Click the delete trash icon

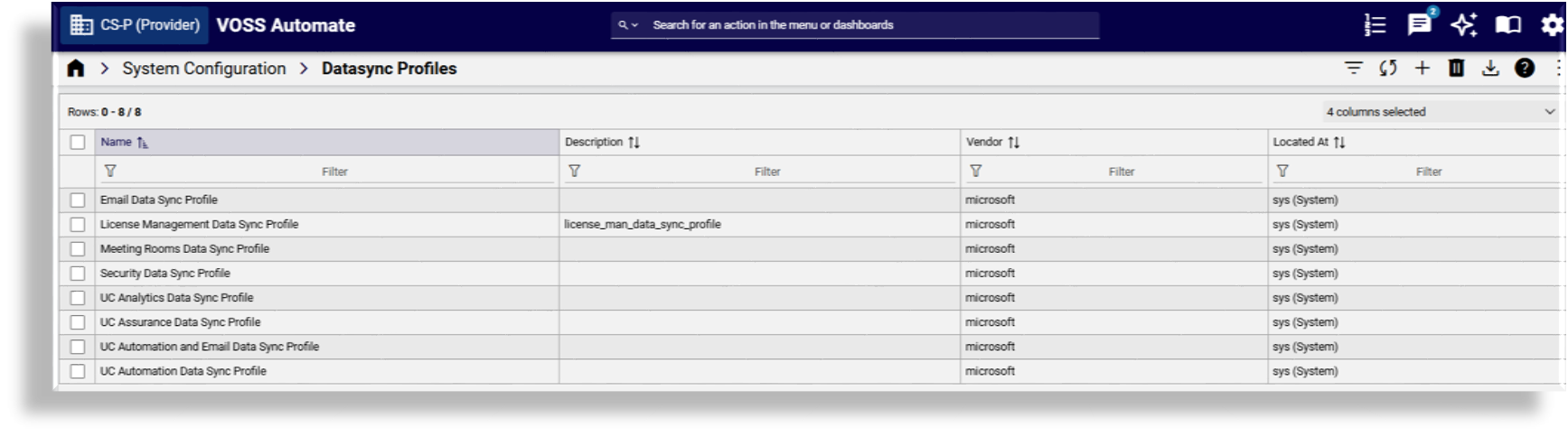[1456, 68]
